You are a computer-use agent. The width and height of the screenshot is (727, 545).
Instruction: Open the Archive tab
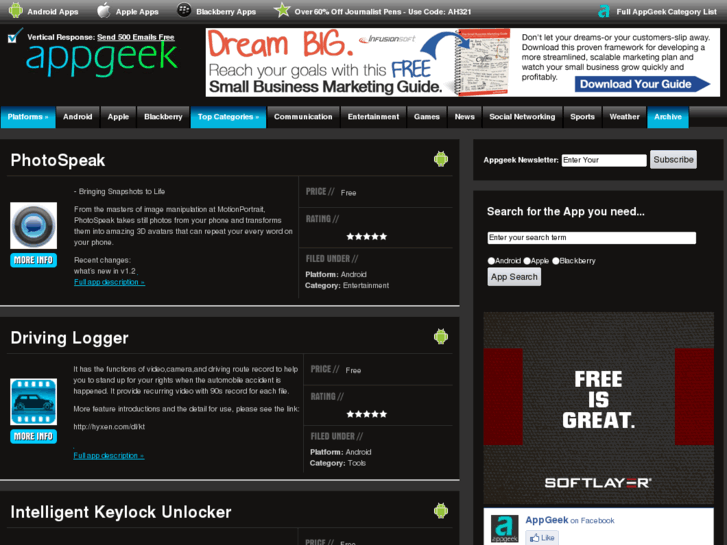pos(668,117)
